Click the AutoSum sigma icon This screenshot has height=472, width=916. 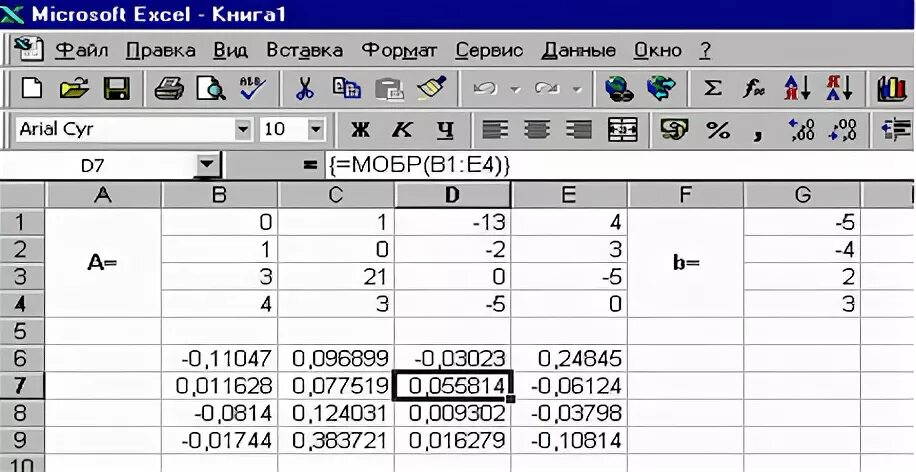pos(712,89)
